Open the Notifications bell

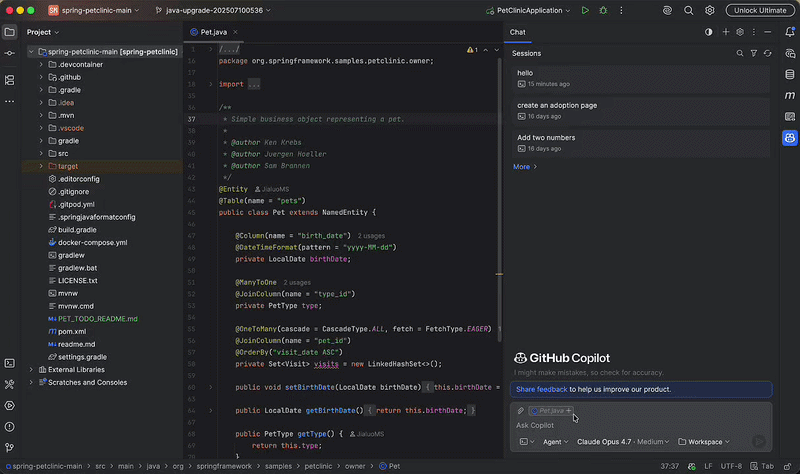[790, 32]
